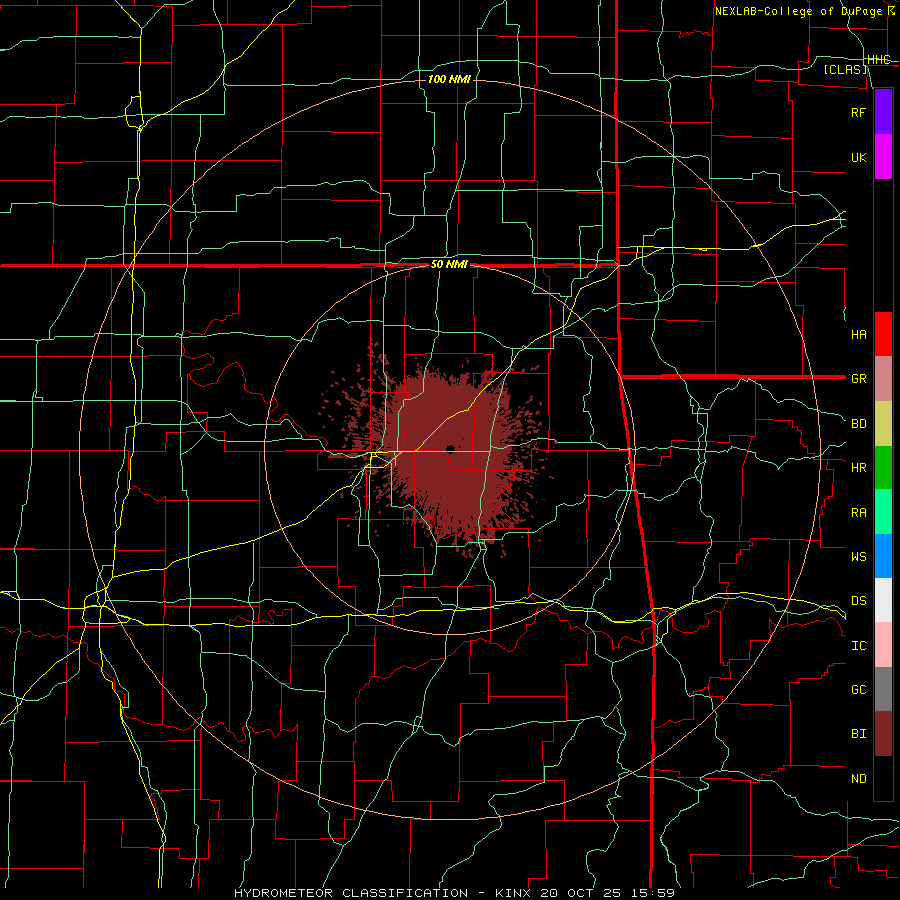Click the RA light green swatch
The height and width of the screenshot is (900, 900).
click(883, 512)
